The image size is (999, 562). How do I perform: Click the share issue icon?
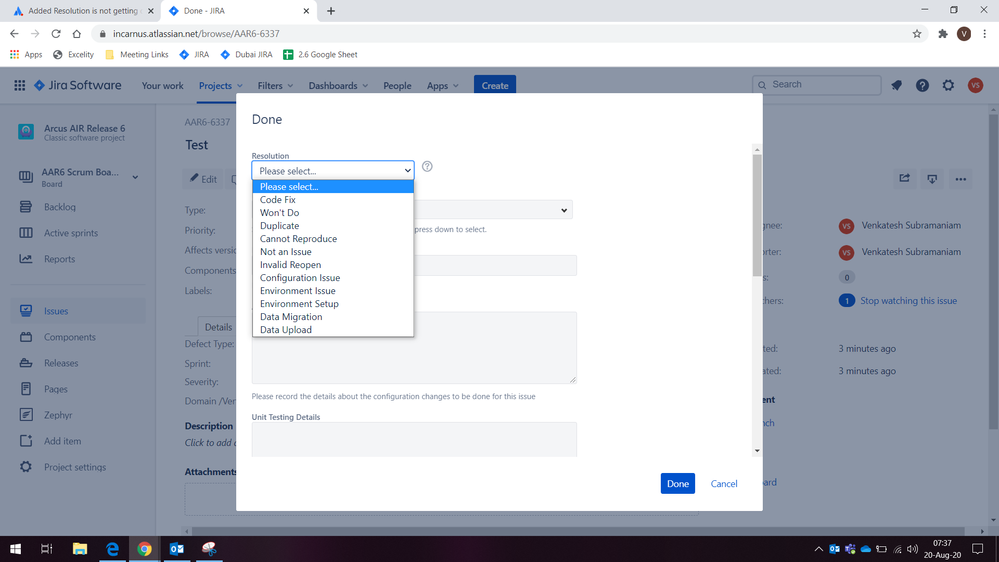click(904, 178)
